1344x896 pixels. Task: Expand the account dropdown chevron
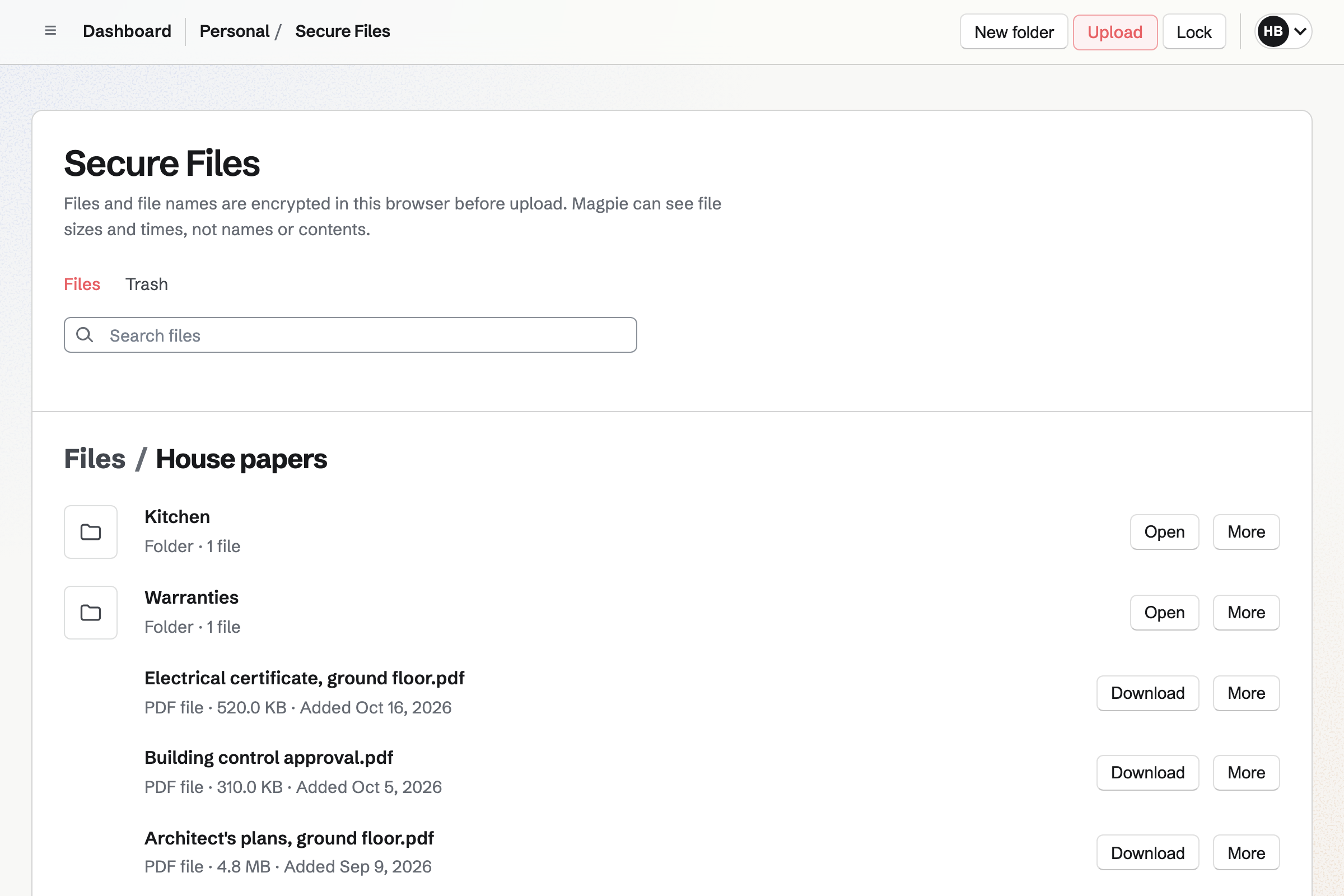[x=1300, y=31]
